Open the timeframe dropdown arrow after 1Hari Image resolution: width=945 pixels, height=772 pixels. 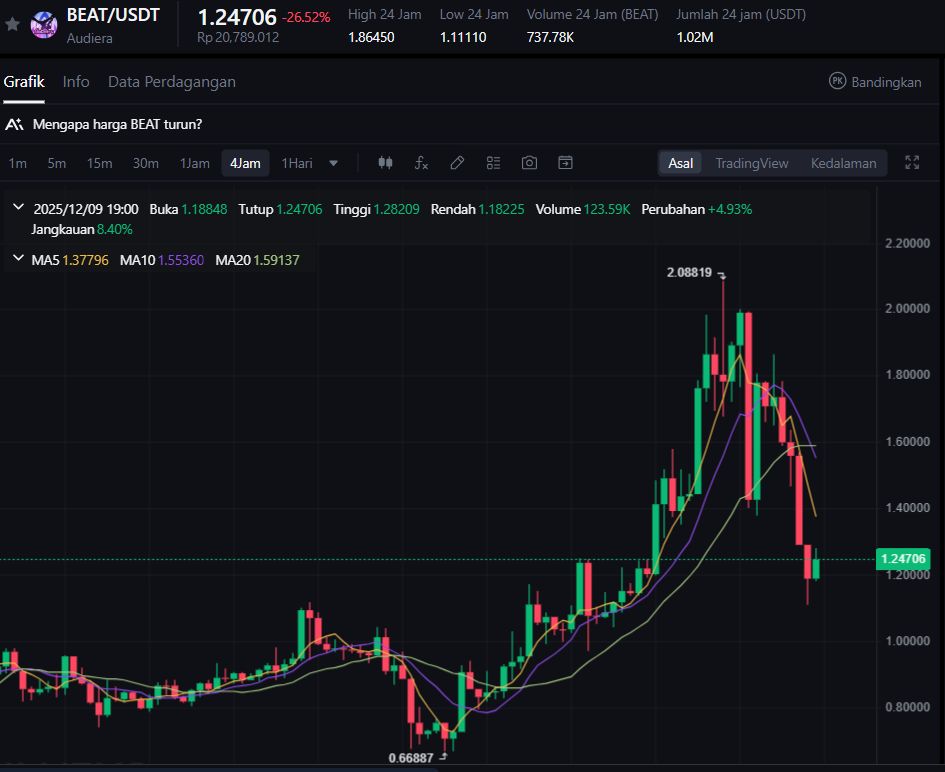pyautogui.click(x=334, y=163)
